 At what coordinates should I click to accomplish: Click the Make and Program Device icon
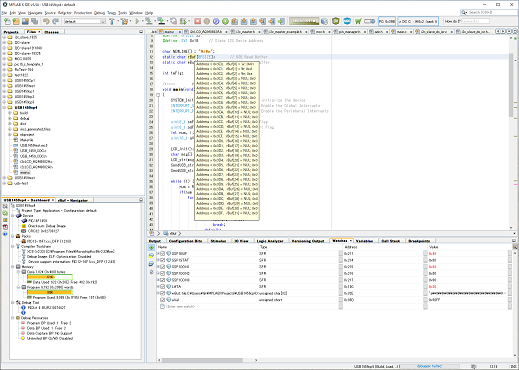point(149,21)
